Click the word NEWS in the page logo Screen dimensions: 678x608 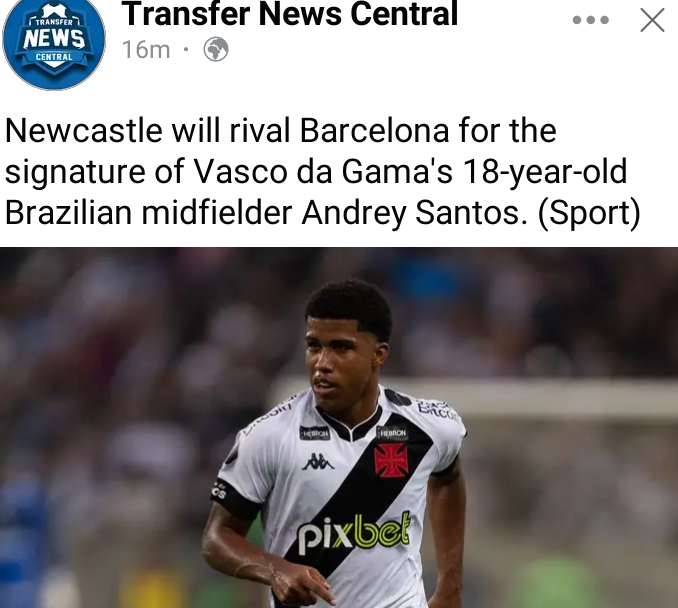(54, 39)
